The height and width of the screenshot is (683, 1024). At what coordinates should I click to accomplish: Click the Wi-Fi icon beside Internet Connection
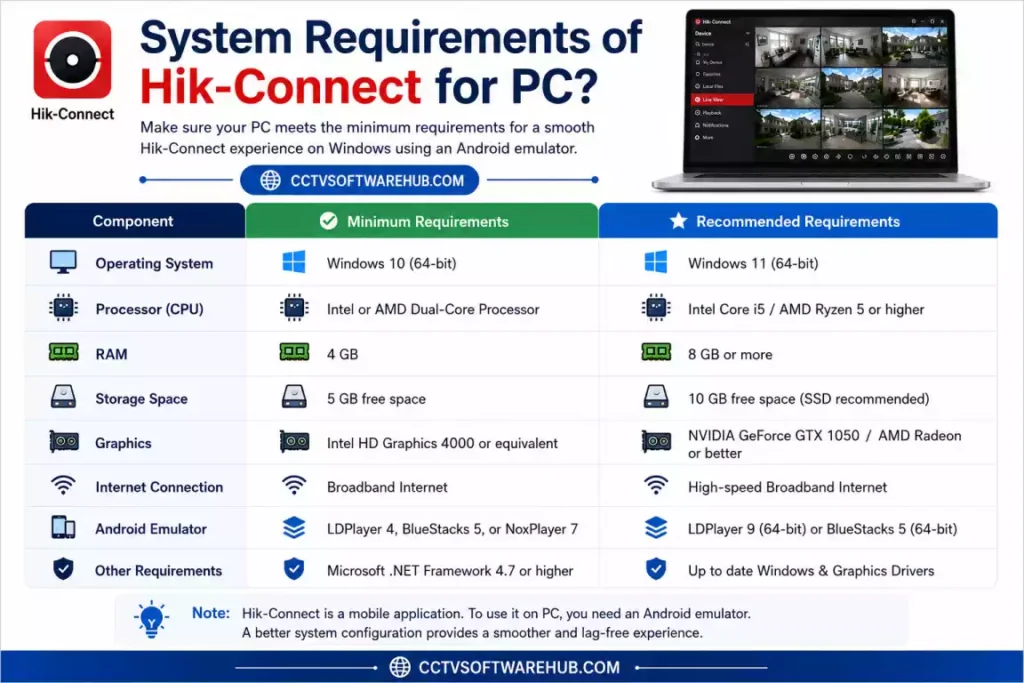pos(63,485)
